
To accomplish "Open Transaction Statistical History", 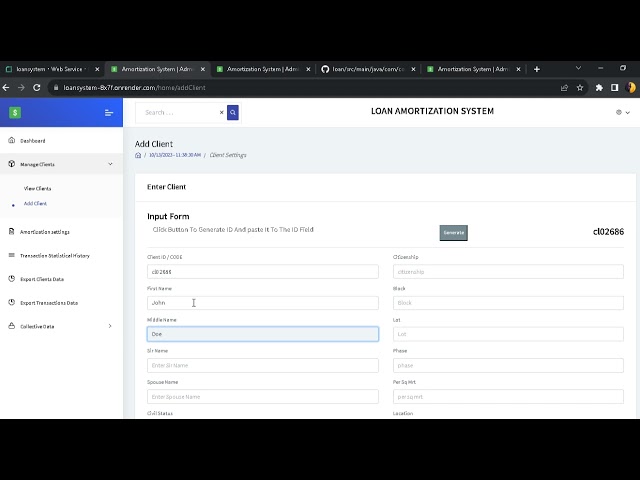I will [x=55, y=256].
